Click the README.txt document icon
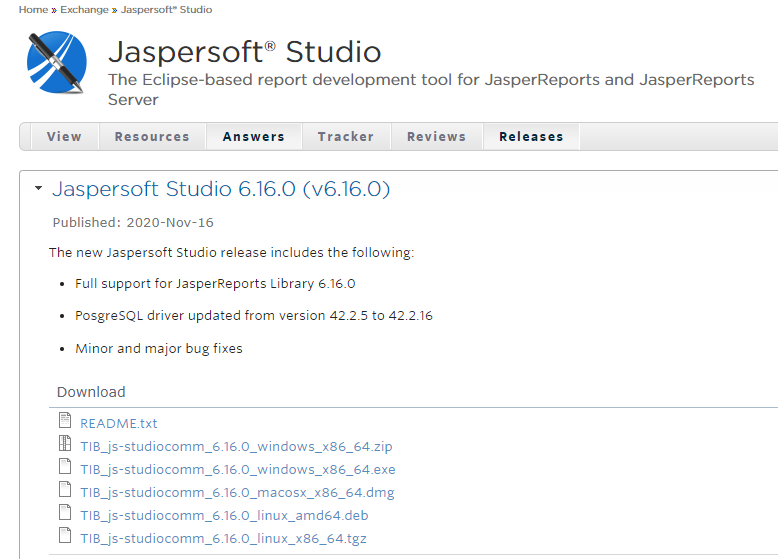This screenshot has height=559, width=778. tap(65, 420)
